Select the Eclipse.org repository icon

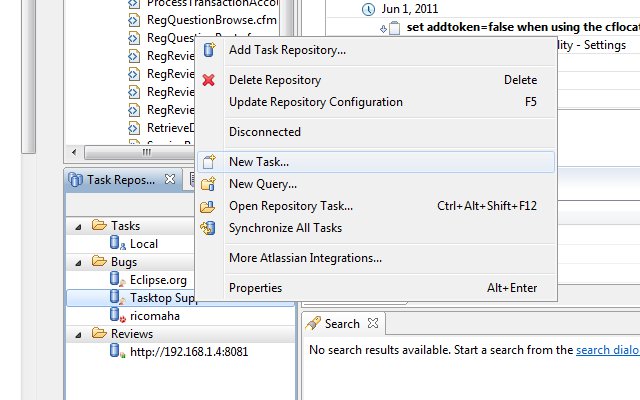pos(118,280)
